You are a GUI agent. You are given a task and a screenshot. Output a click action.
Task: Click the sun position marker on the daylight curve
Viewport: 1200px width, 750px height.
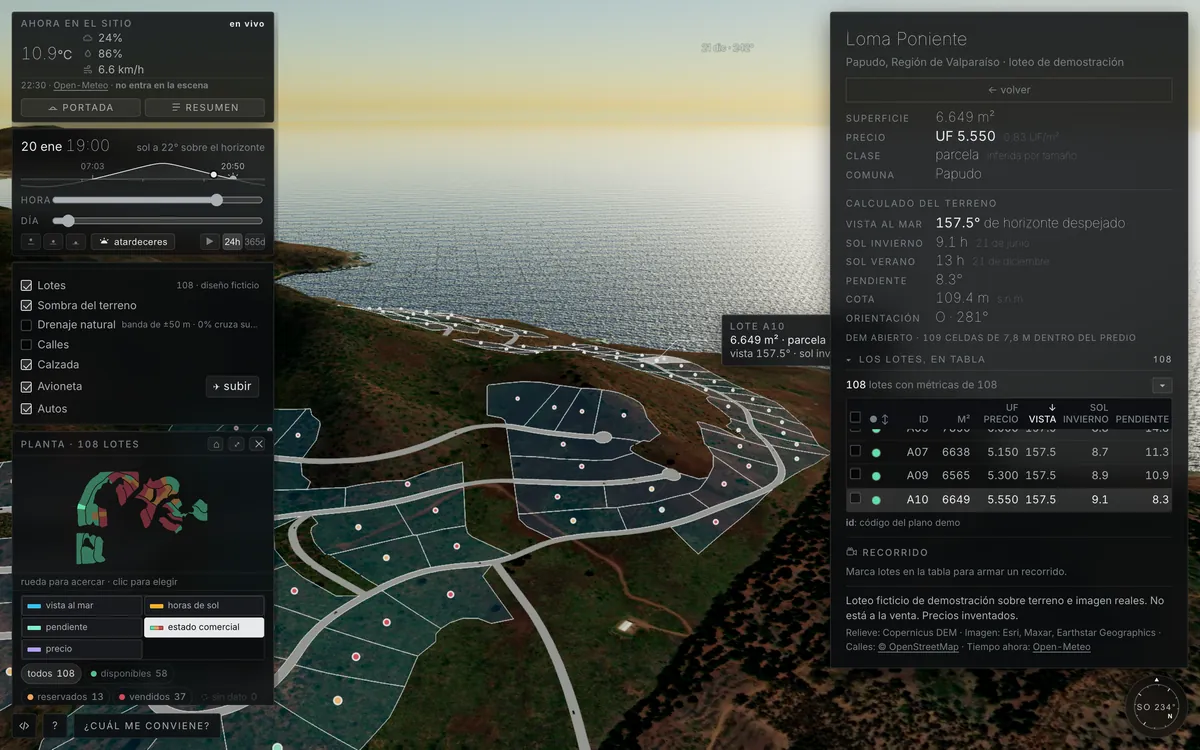pos(213,174)
